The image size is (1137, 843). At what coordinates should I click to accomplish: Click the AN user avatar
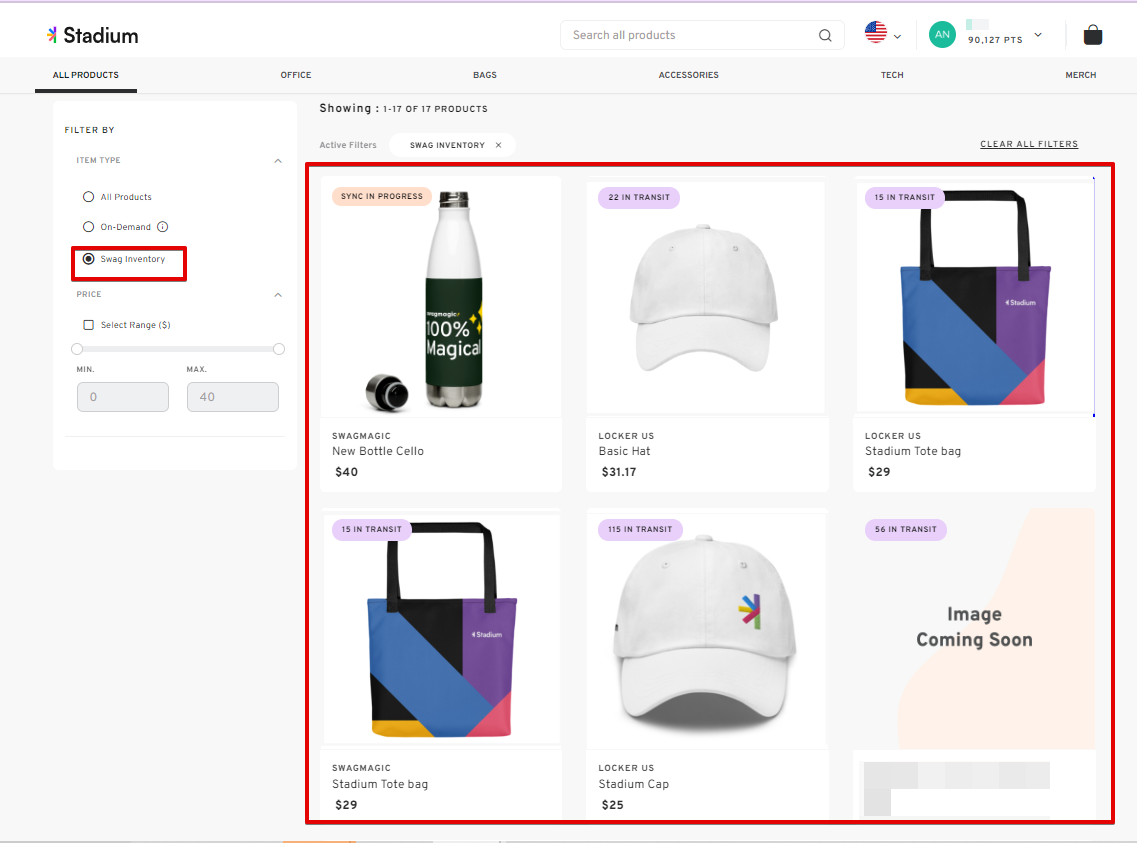(x=942, y=35)
